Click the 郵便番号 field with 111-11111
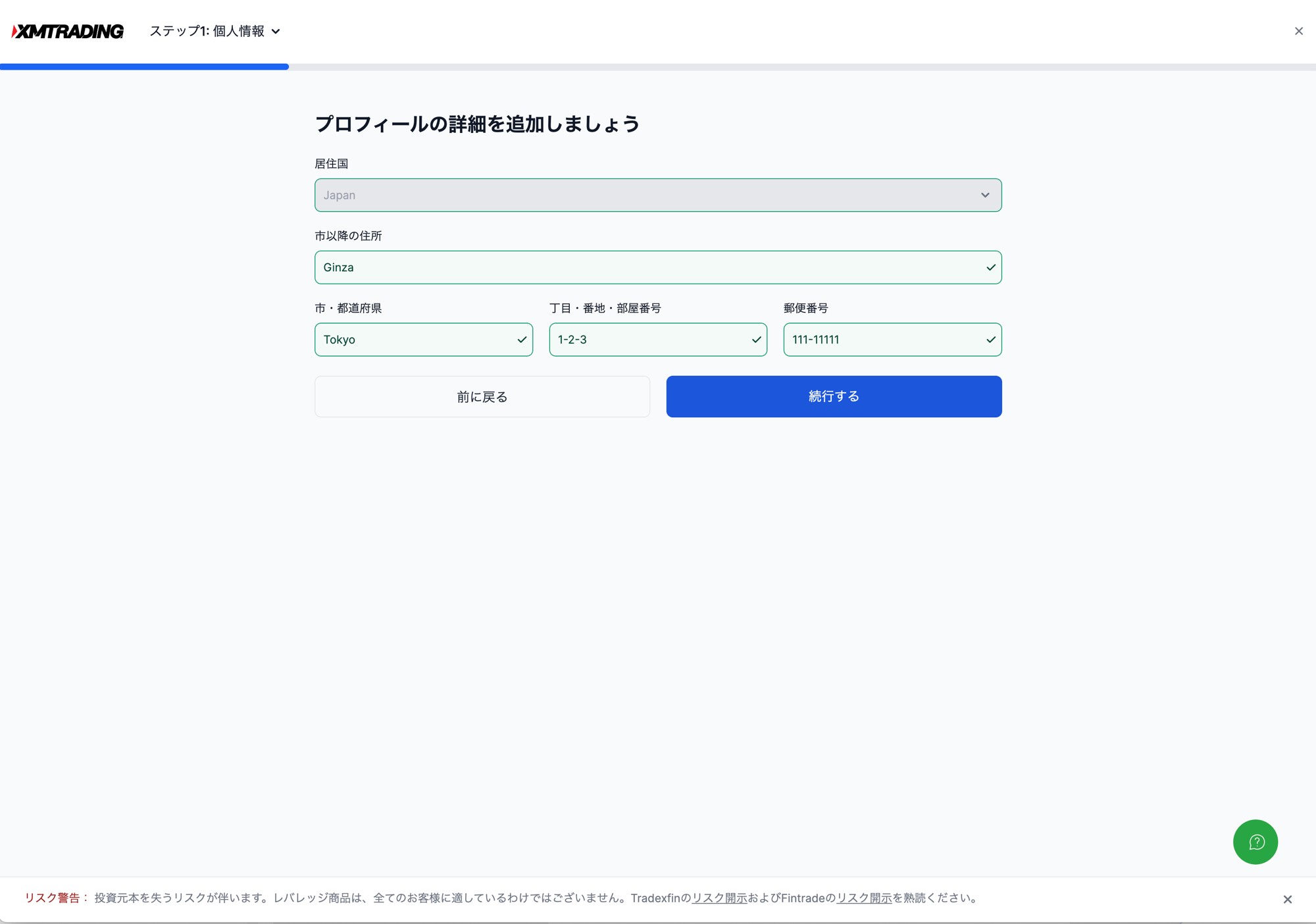Image resolution: width=1316 pixels, height=924 pixels. tap(892, 340)
